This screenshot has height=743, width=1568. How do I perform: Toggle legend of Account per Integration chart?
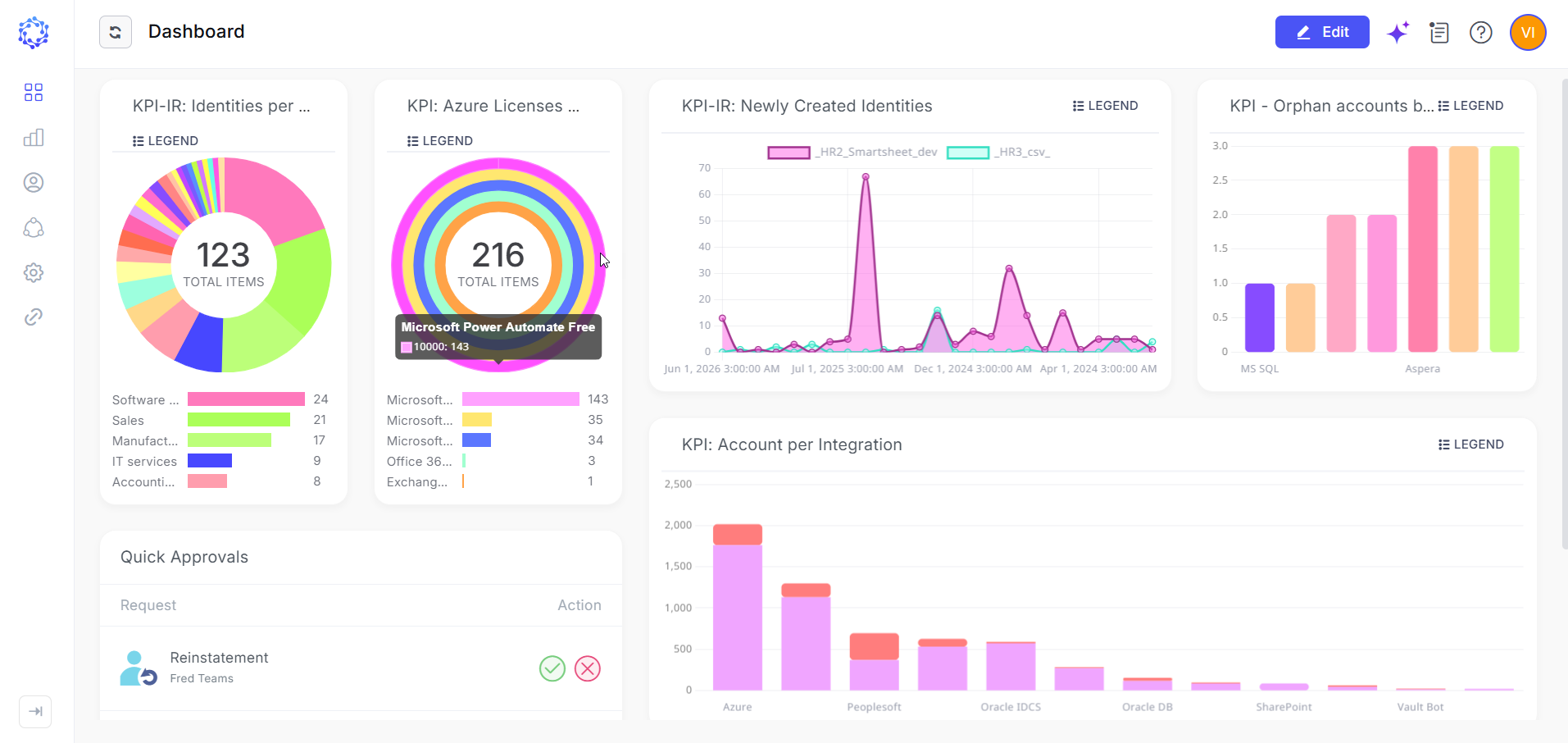1471,444
